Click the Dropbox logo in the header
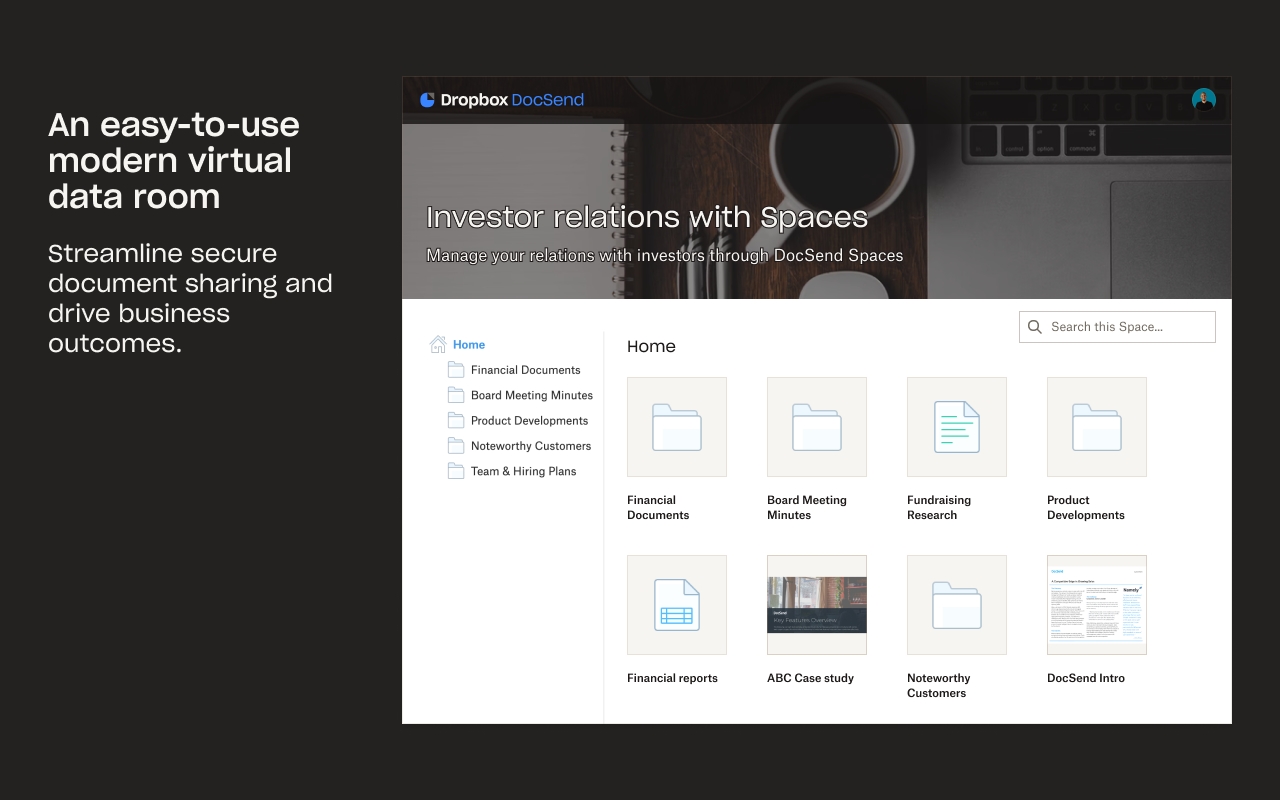Image resolution: width=1280 pixels, height=800 pixels. point(429,99)
